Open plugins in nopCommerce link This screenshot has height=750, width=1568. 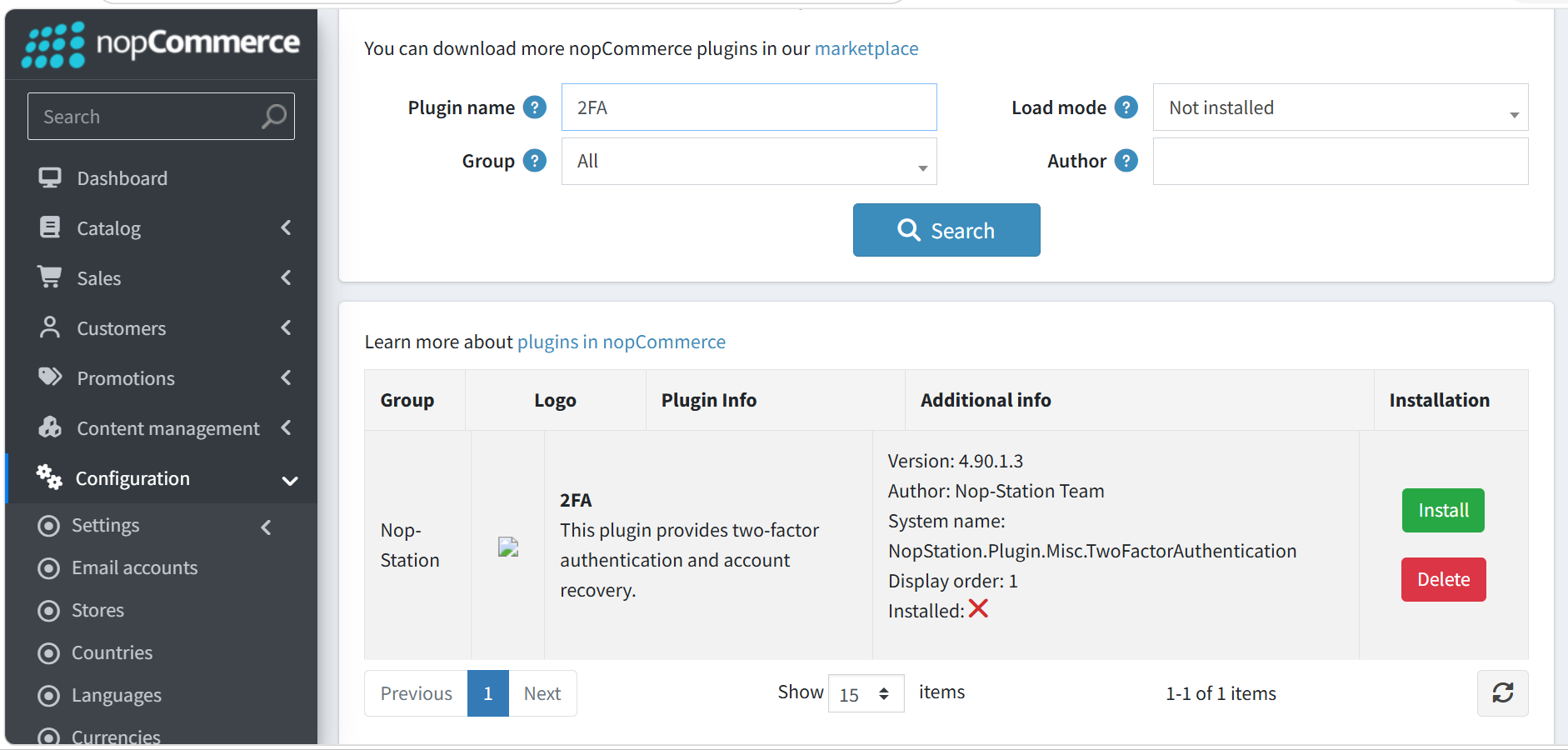pyautogui.click(x=622, y=342)
